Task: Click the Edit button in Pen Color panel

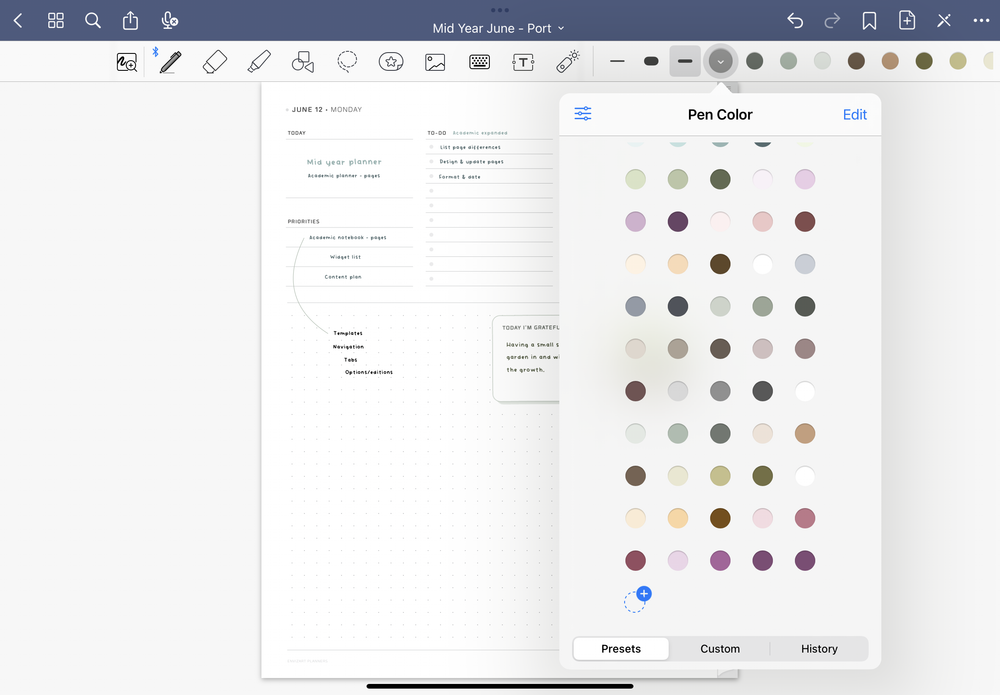Action: [855, 114]
